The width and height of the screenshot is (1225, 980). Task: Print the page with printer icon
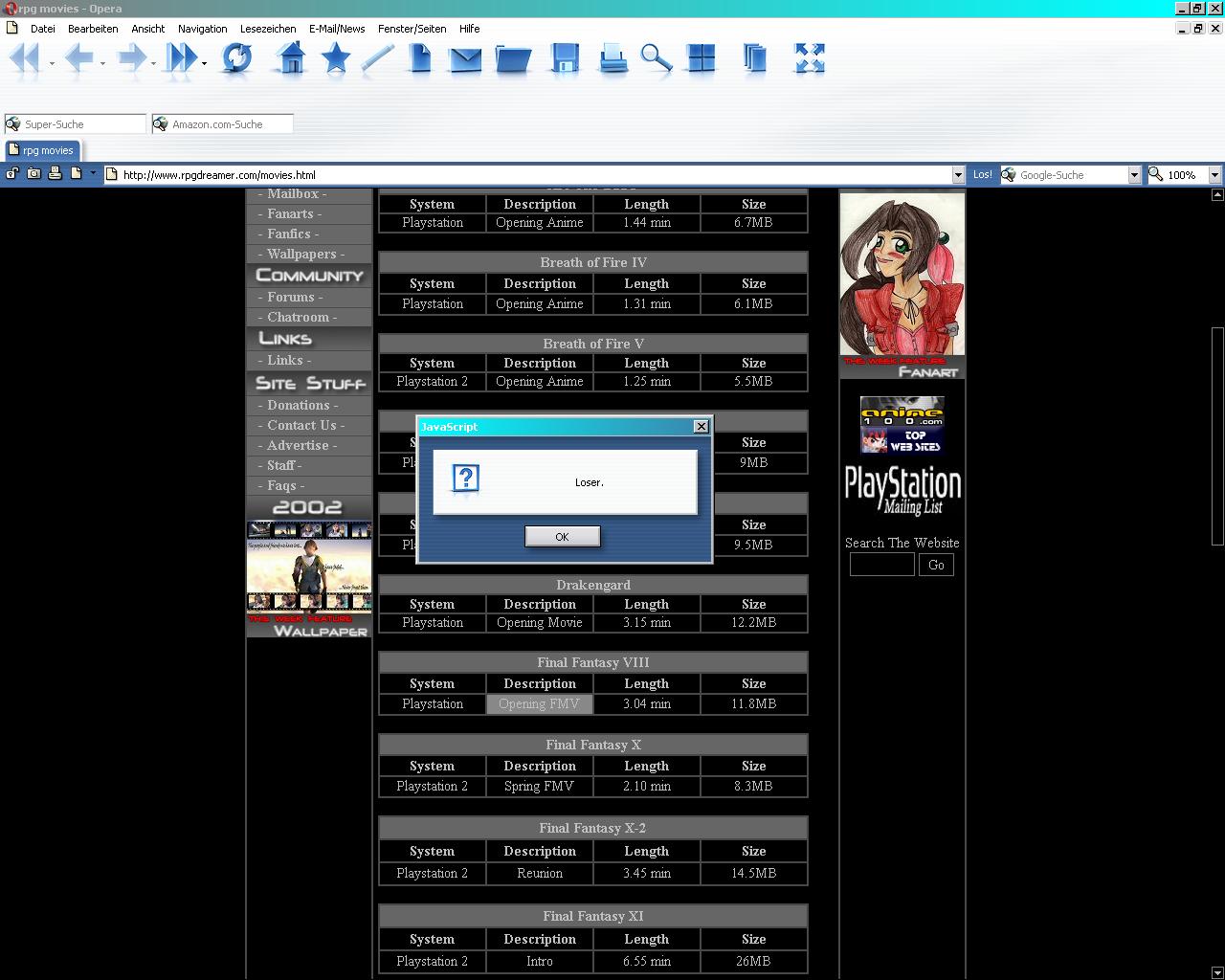click(612, 58)
